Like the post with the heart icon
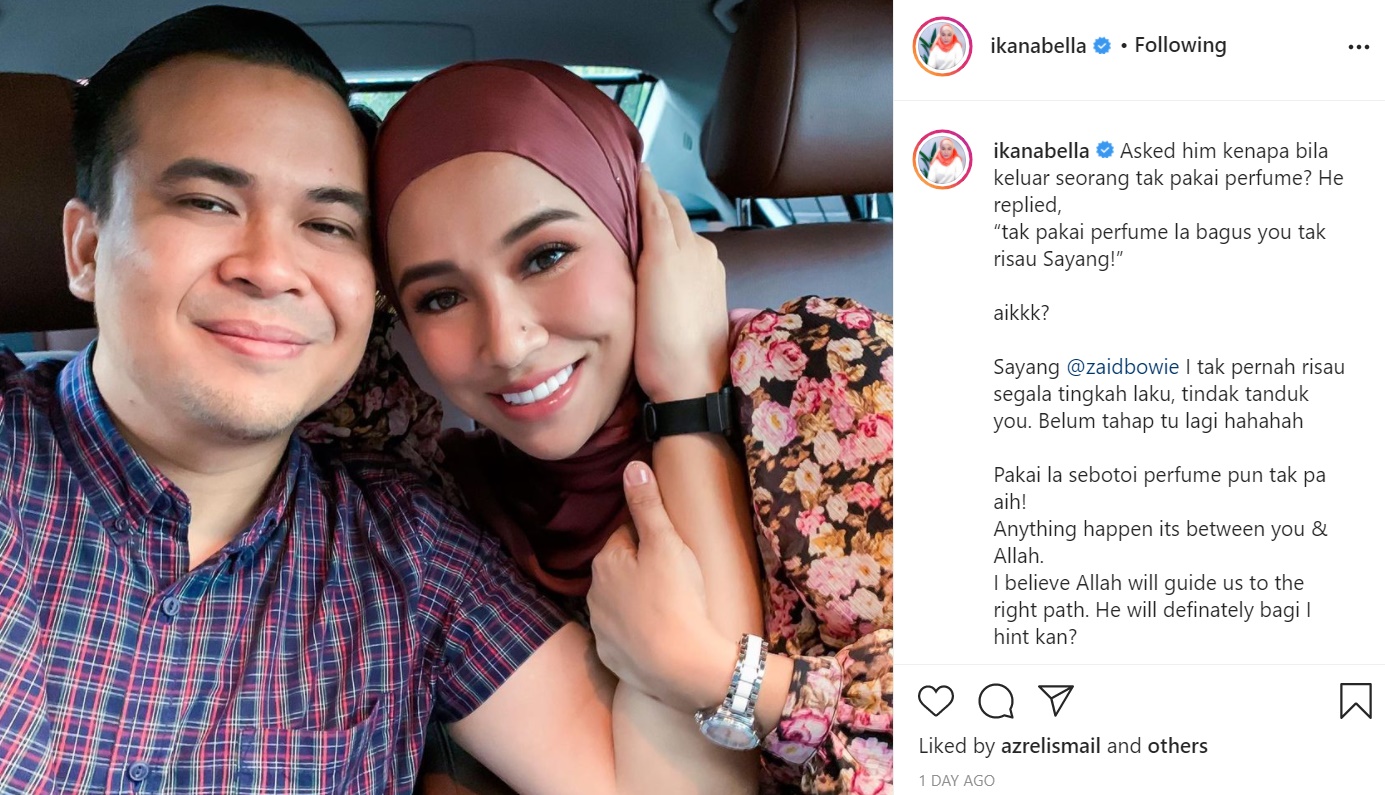Image resolution: width=1385 pixels, height=795 pixels. [935, 701]
